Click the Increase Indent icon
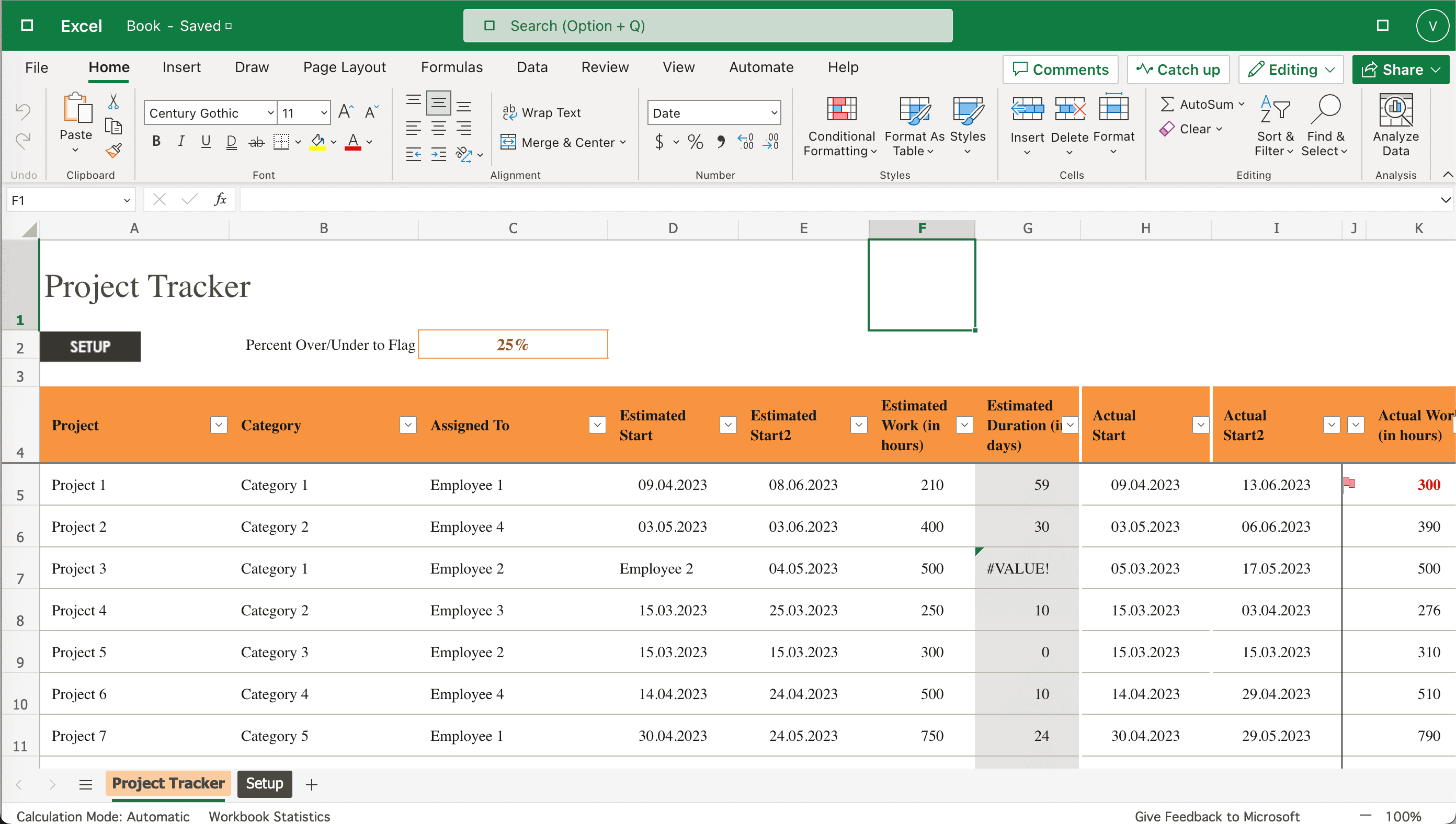1456x824 pixels. (x=438, y=154)
